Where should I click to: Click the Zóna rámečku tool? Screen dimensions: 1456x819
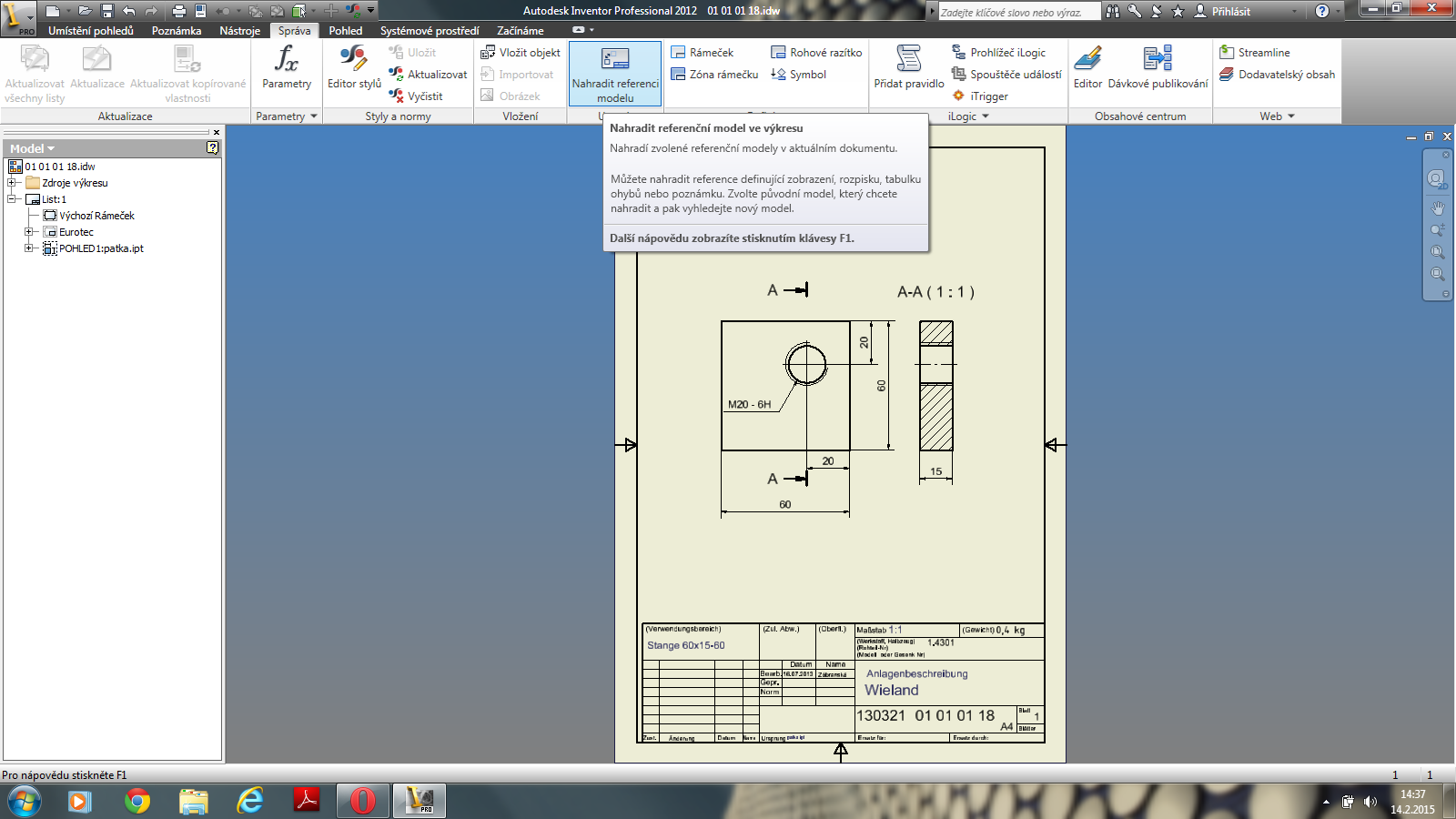tap(714, 74)
